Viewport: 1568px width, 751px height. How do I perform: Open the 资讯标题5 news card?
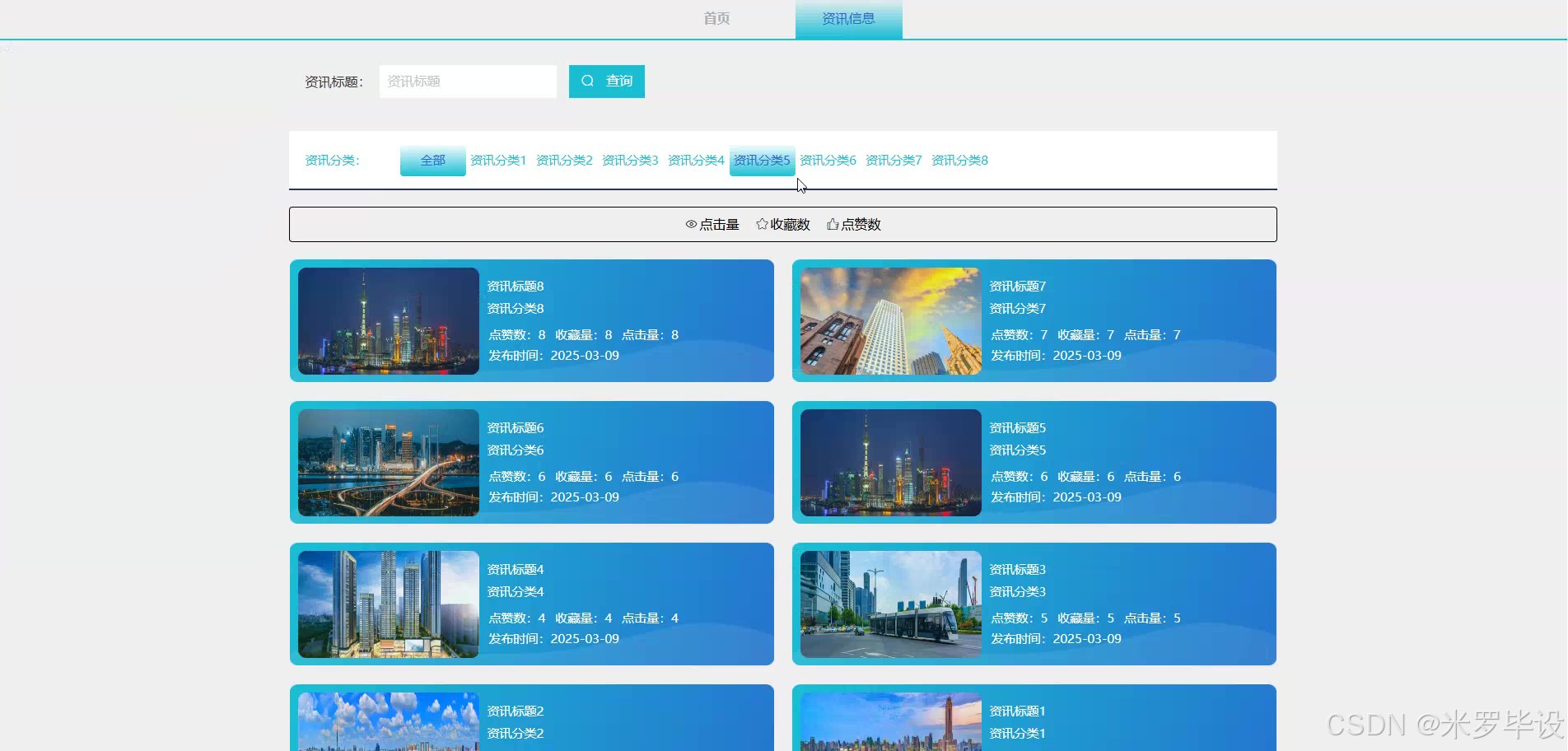tap(1033, 462)
